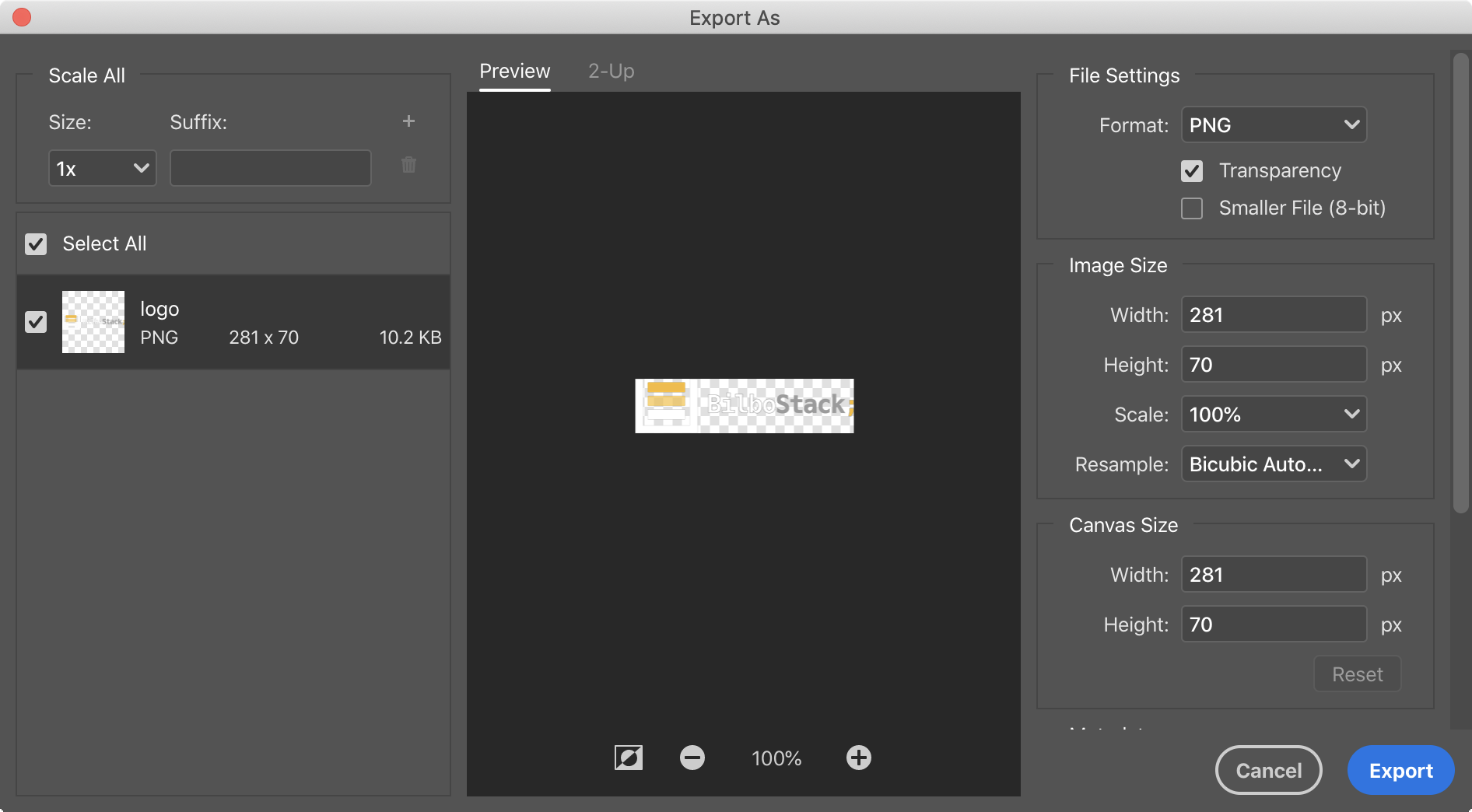Click the trash icon to delete scale

point(408,165)
